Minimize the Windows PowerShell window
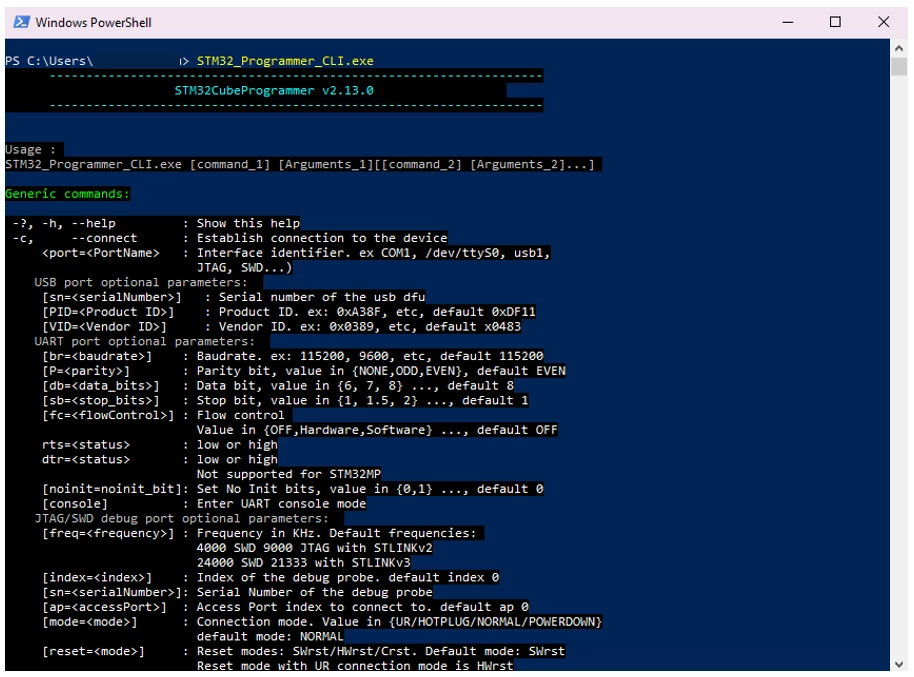Image resolution: width=914 pixels, height=677 pixels. 788,22
